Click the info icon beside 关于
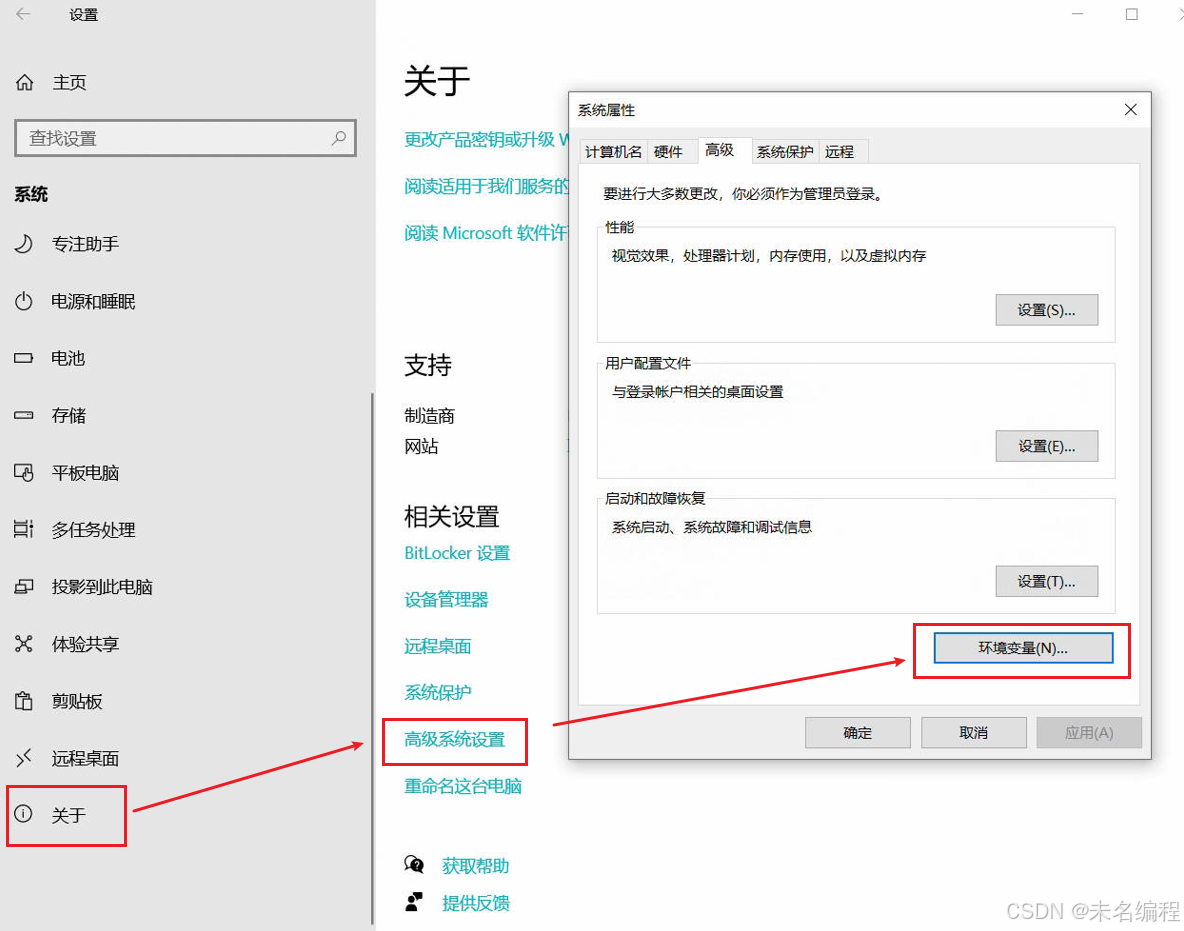1184x931 pixels. click(x=24, y=813)
